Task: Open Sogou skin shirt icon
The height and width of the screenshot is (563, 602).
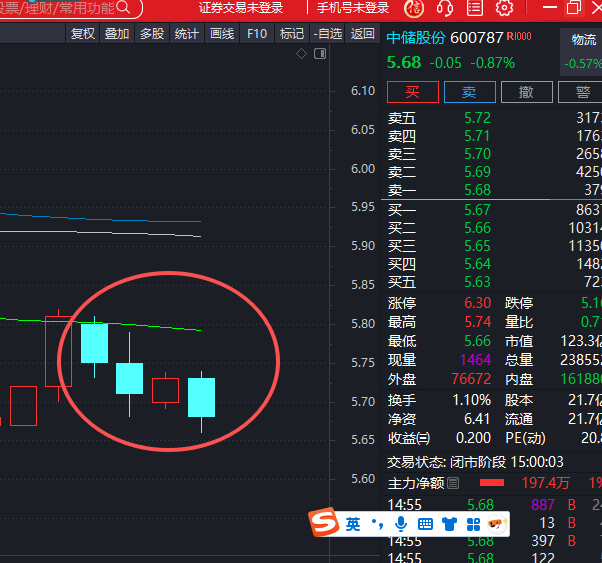Action: coord(449,524)
